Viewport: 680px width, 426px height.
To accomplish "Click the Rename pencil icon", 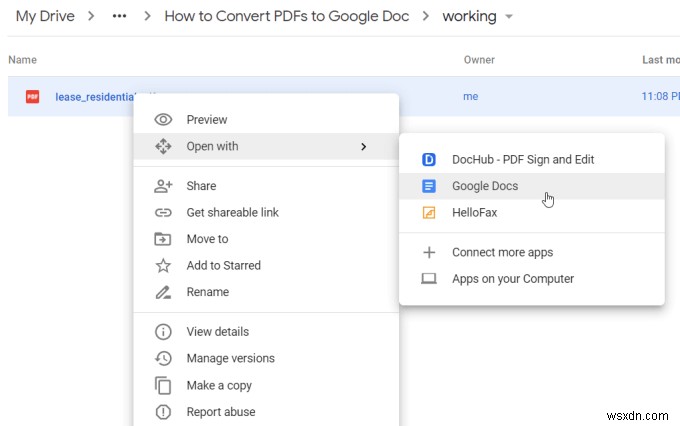I will [163, 292].
